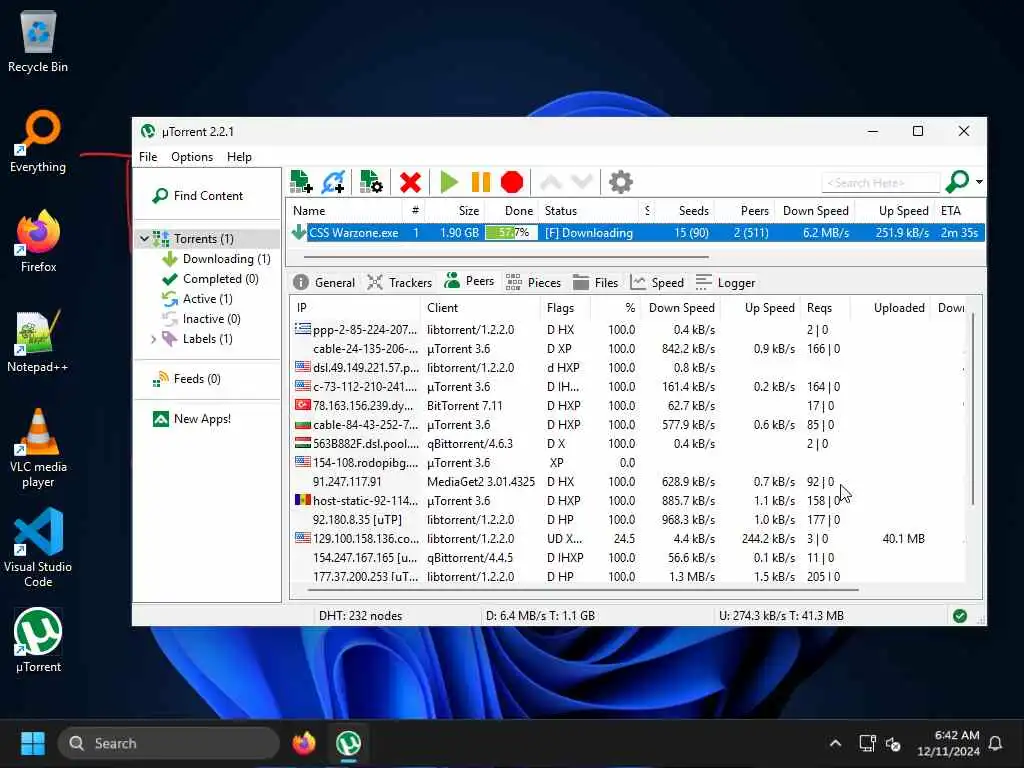
Task: Click the Windows Start button
Action: (x=33, y=743)
